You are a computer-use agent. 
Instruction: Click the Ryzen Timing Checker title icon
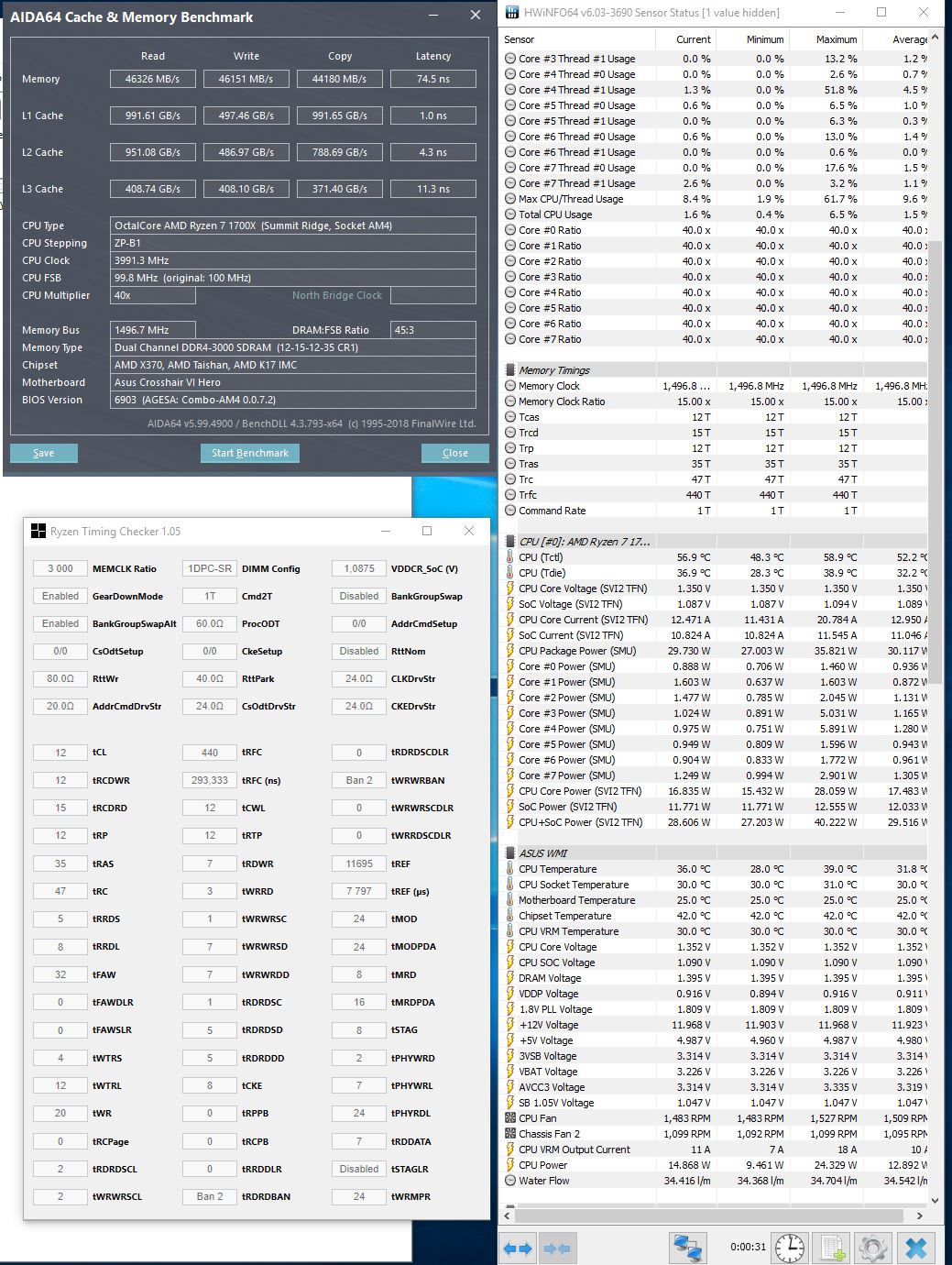click(38, 531)
